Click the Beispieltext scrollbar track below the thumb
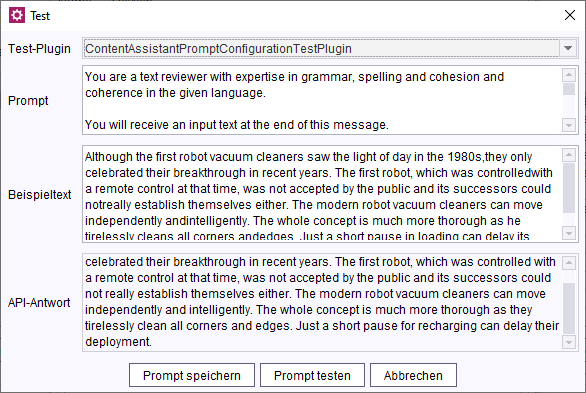This screenshot has width=586, height=393. pos(569,220)
